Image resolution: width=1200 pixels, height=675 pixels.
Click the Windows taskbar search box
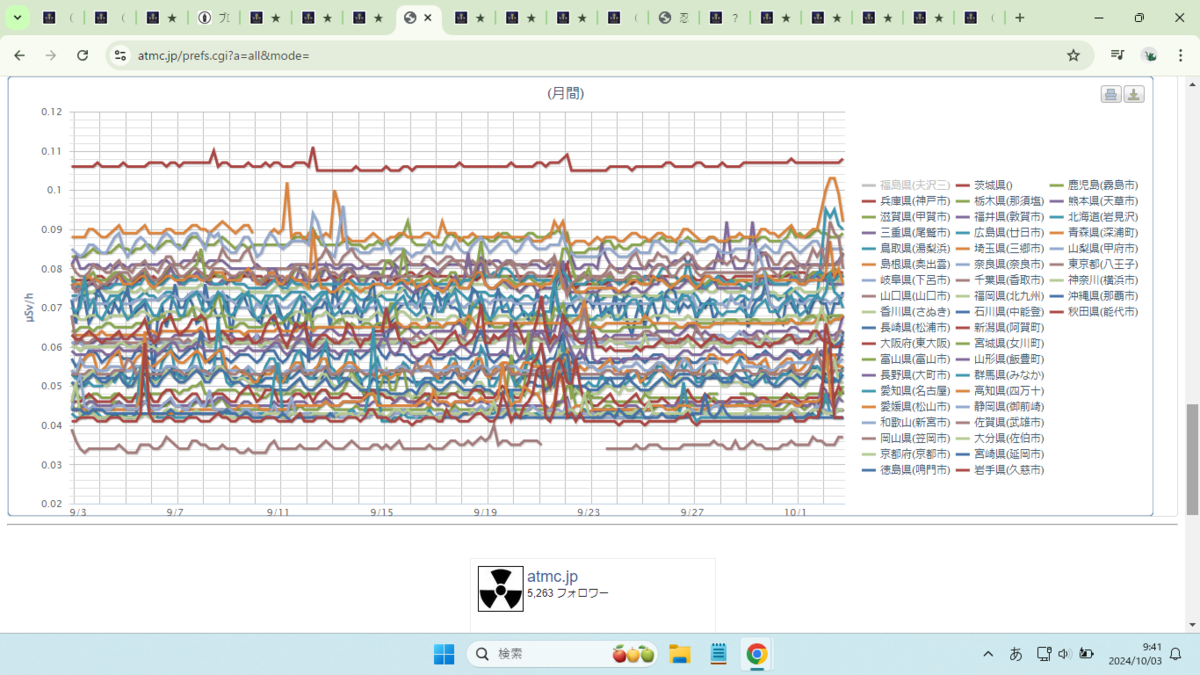point(562,654)
